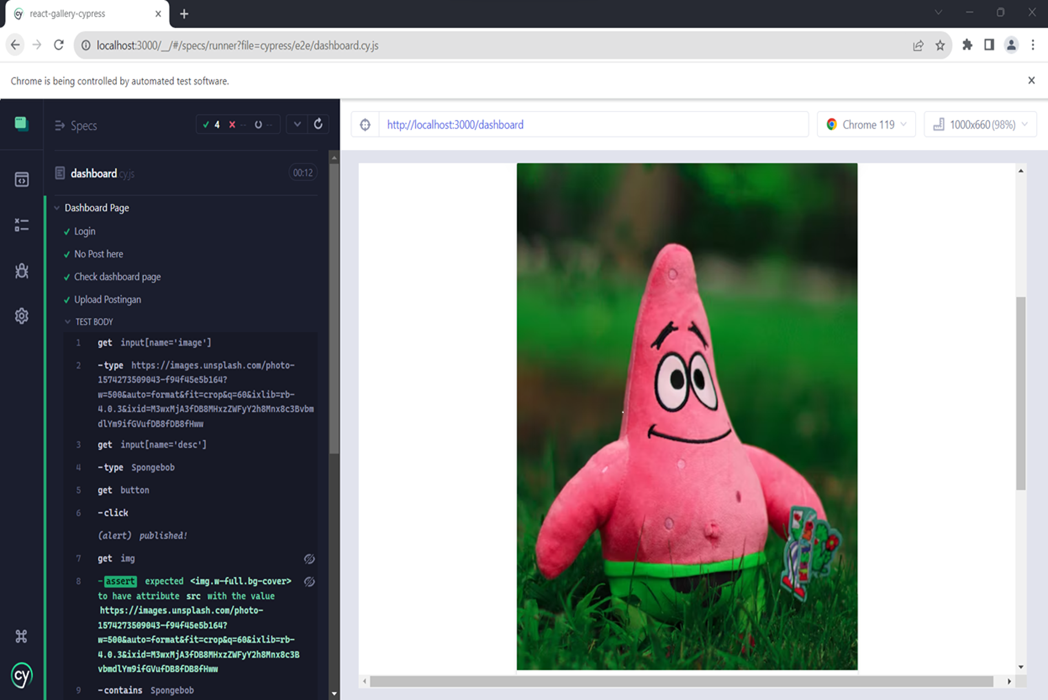
Task: Dismiss the automated test software banner
Action: 1031,80
